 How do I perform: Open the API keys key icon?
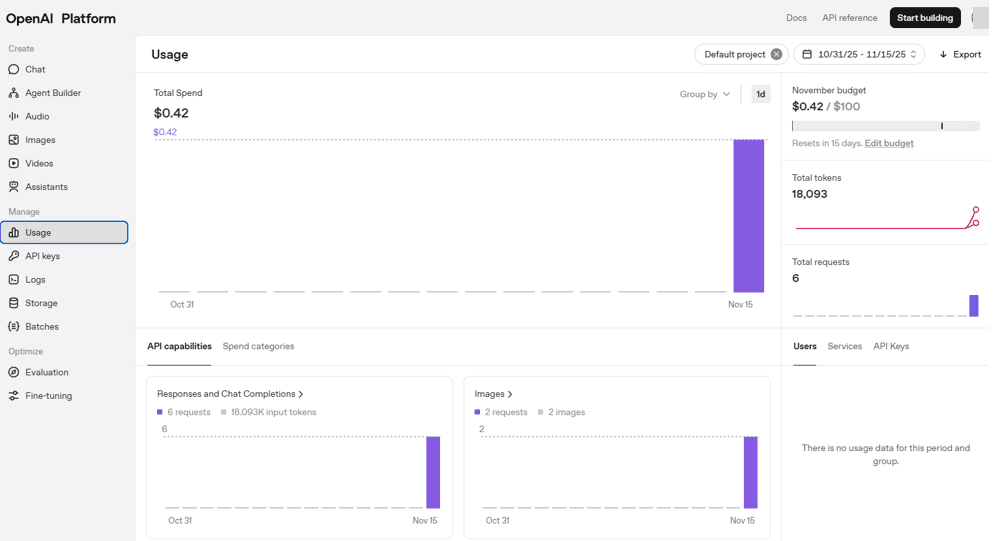pyautogui.click(x=13, y=256)
